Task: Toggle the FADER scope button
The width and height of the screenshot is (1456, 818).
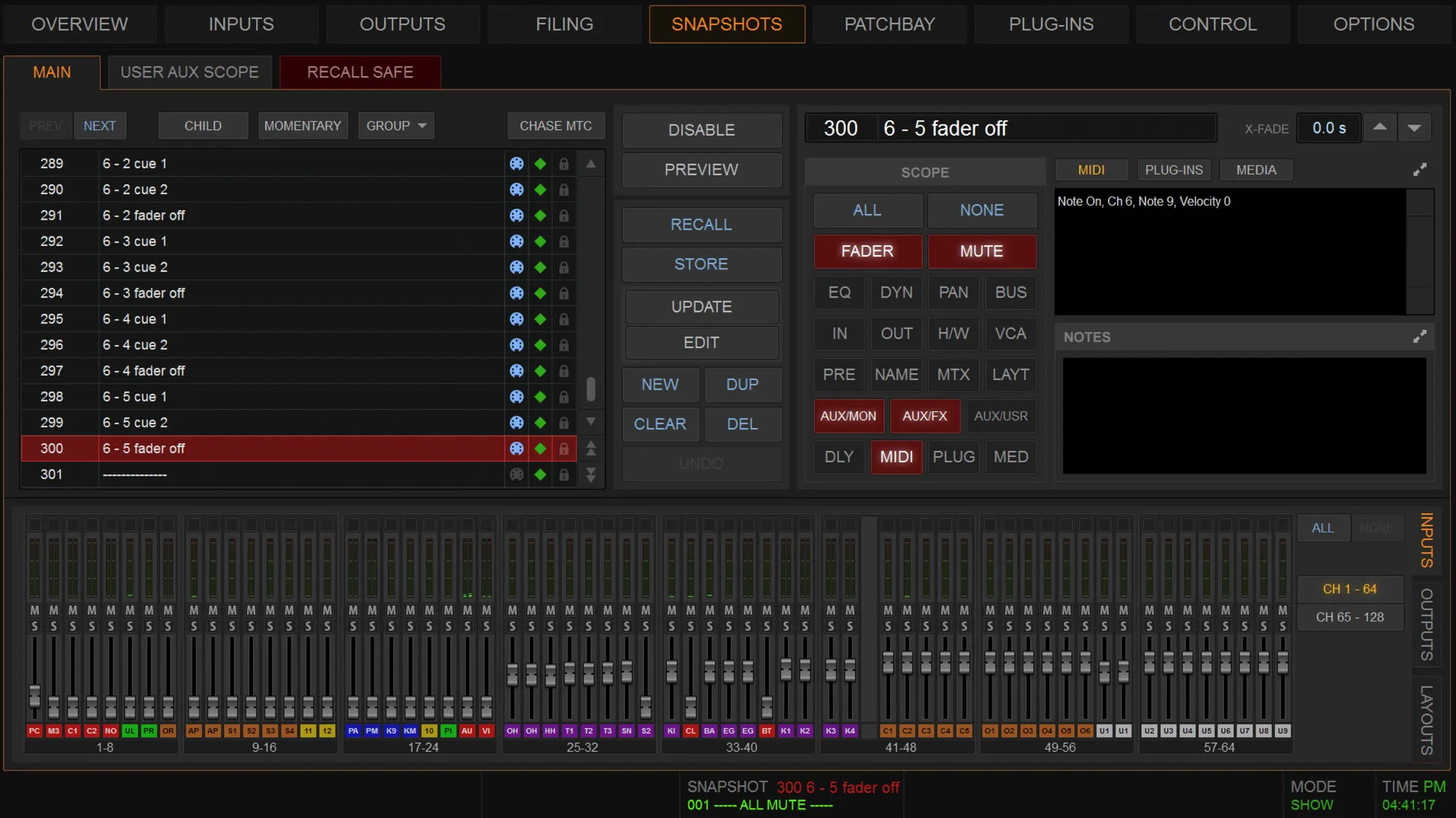Action: (867, 251)
